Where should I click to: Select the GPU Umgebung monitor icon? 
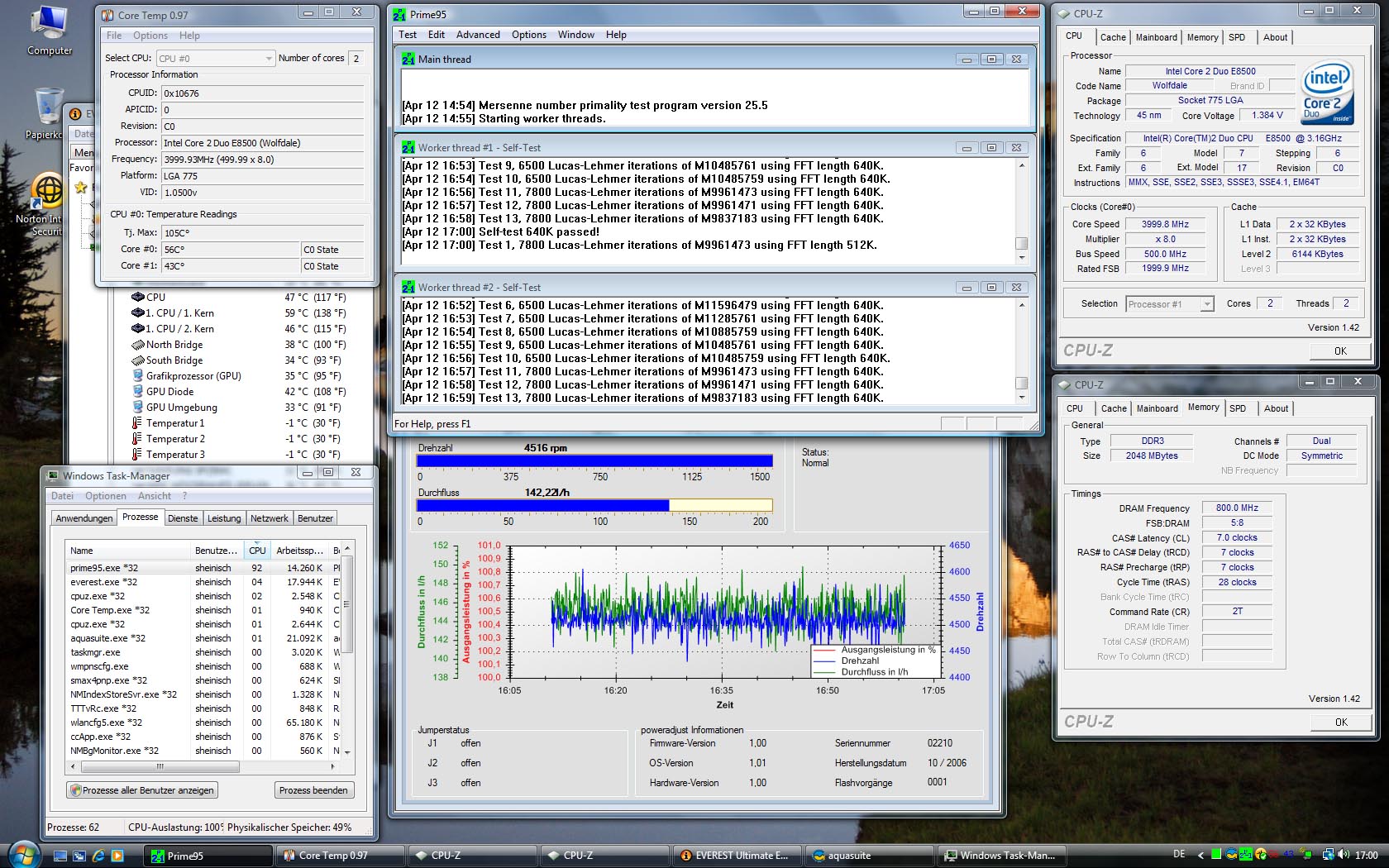[x=138, y=407]
